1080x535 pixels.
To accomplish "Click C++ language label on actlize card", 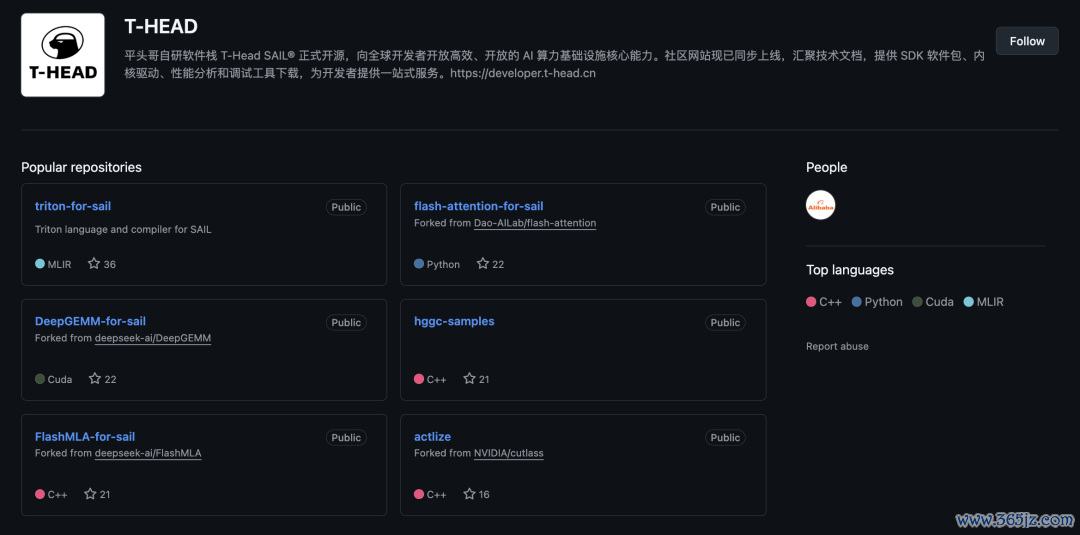I will 437,494.
